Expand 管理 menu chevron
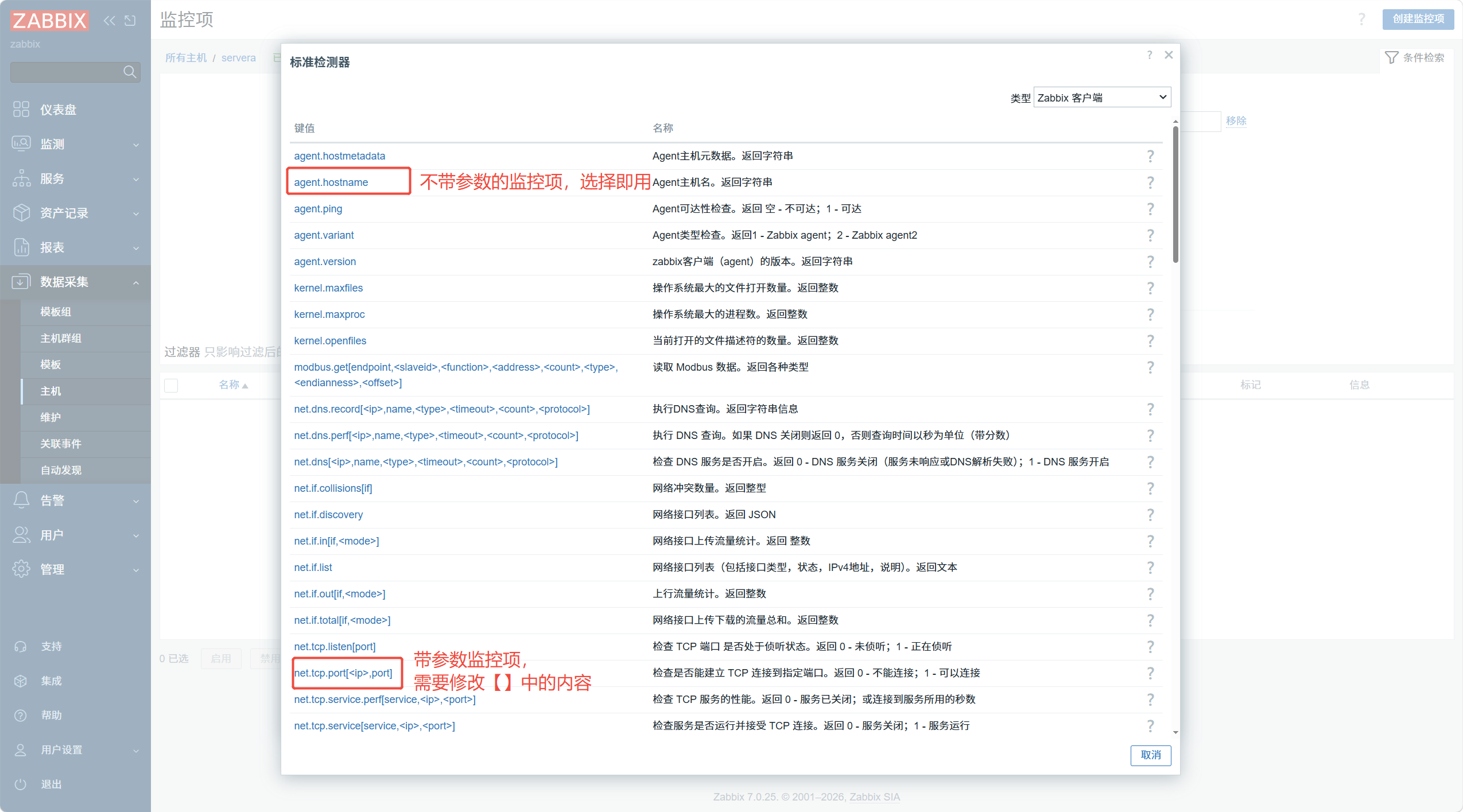Image resolution: width=1463 pixels, height=812 pixels. 136,570
